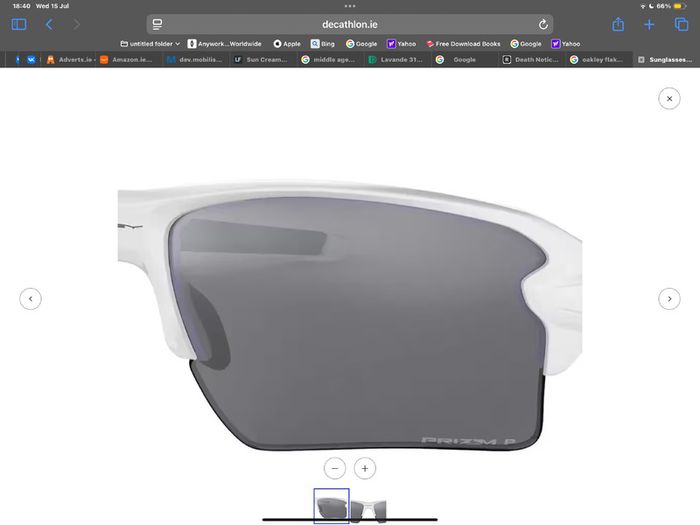The width and height of the screenshot is (700, 525).
Task: Switch to the dev.mobilis tab
Action: point(194,59)
